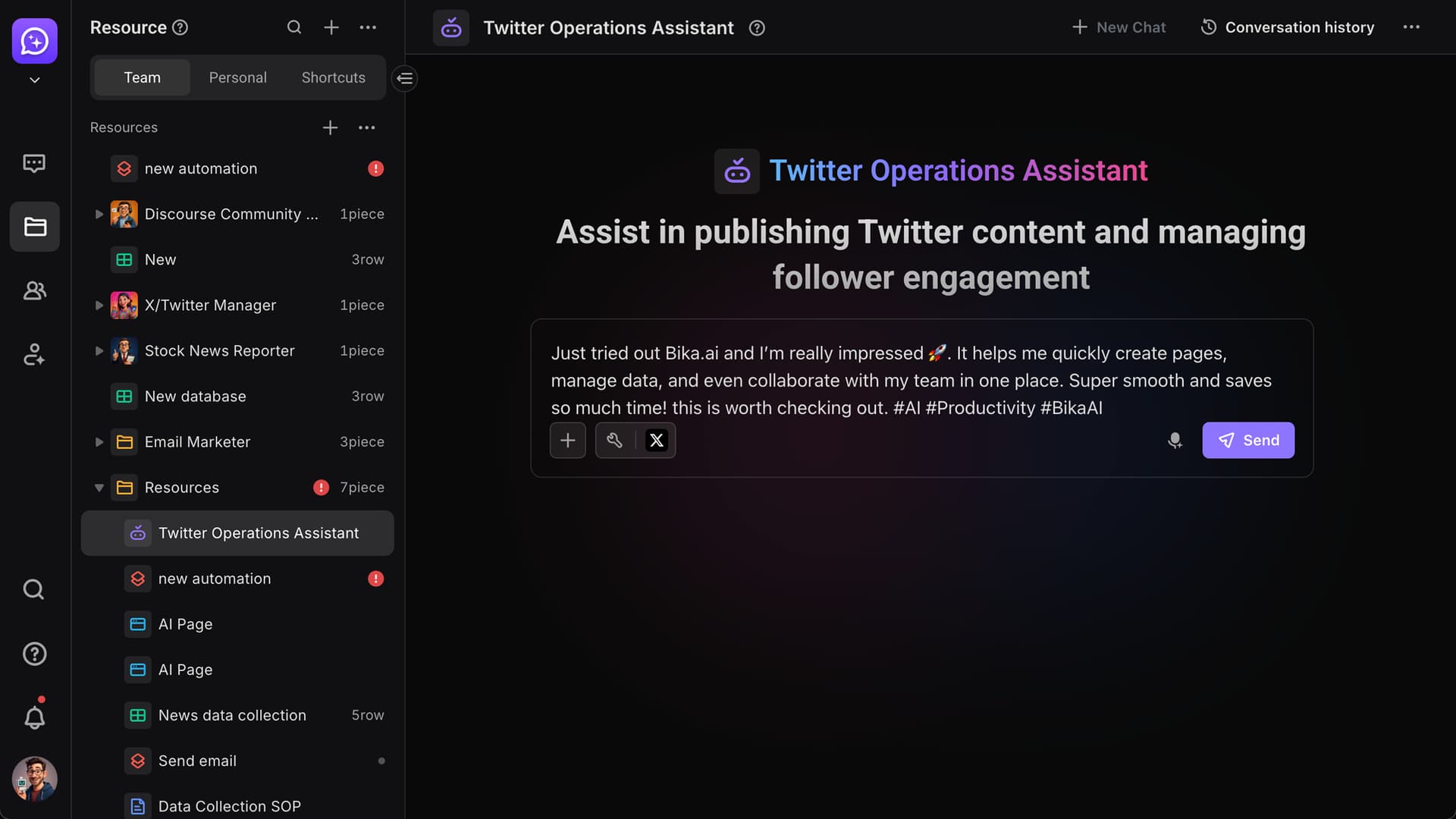Click the microphone voice input icon
Image resolution: width=1456 pixels, height=819 pixels.
tap(1175, 441)
